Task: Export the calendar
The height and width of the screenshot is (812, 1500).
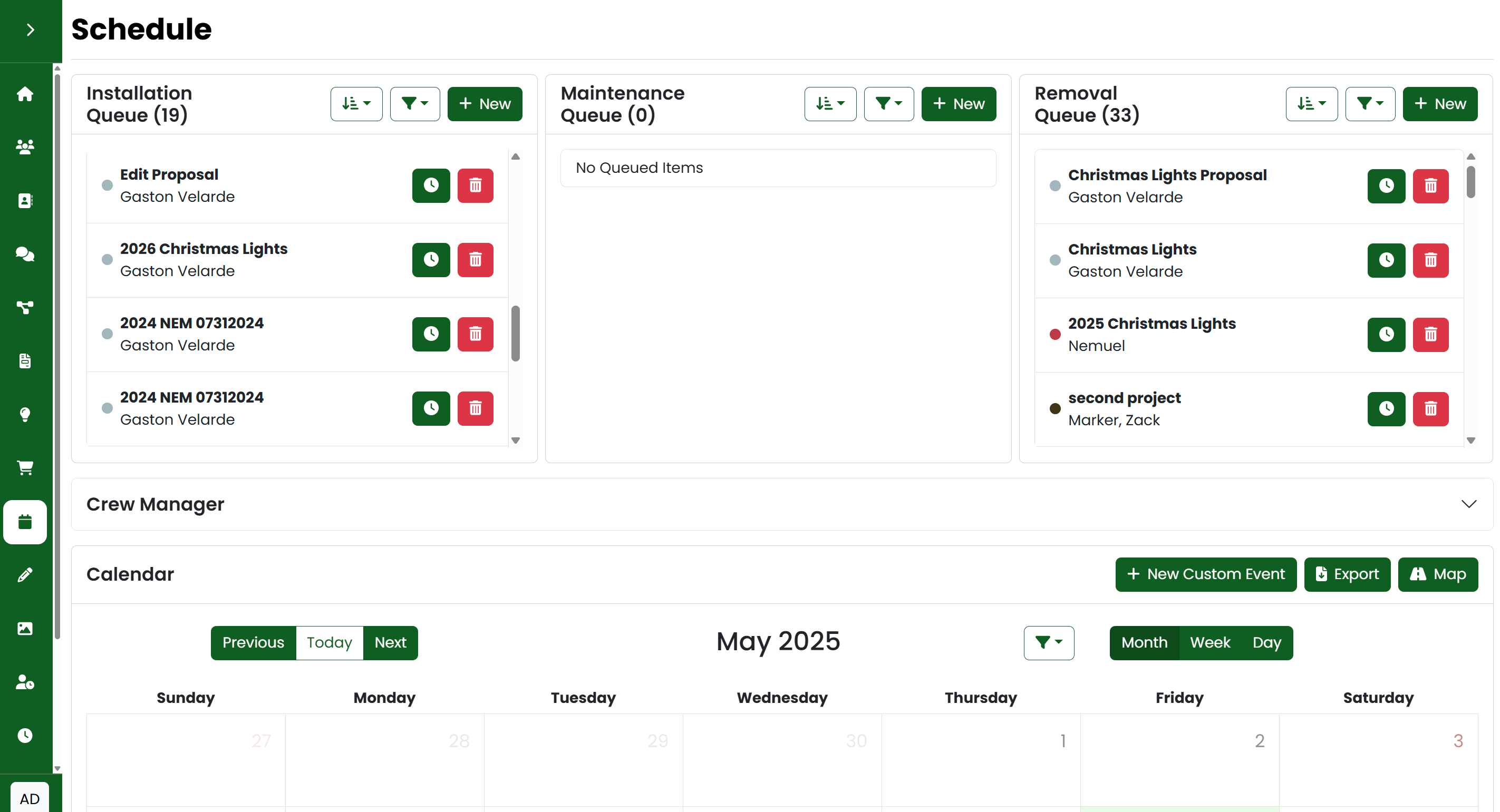Action: point(1348,574)
